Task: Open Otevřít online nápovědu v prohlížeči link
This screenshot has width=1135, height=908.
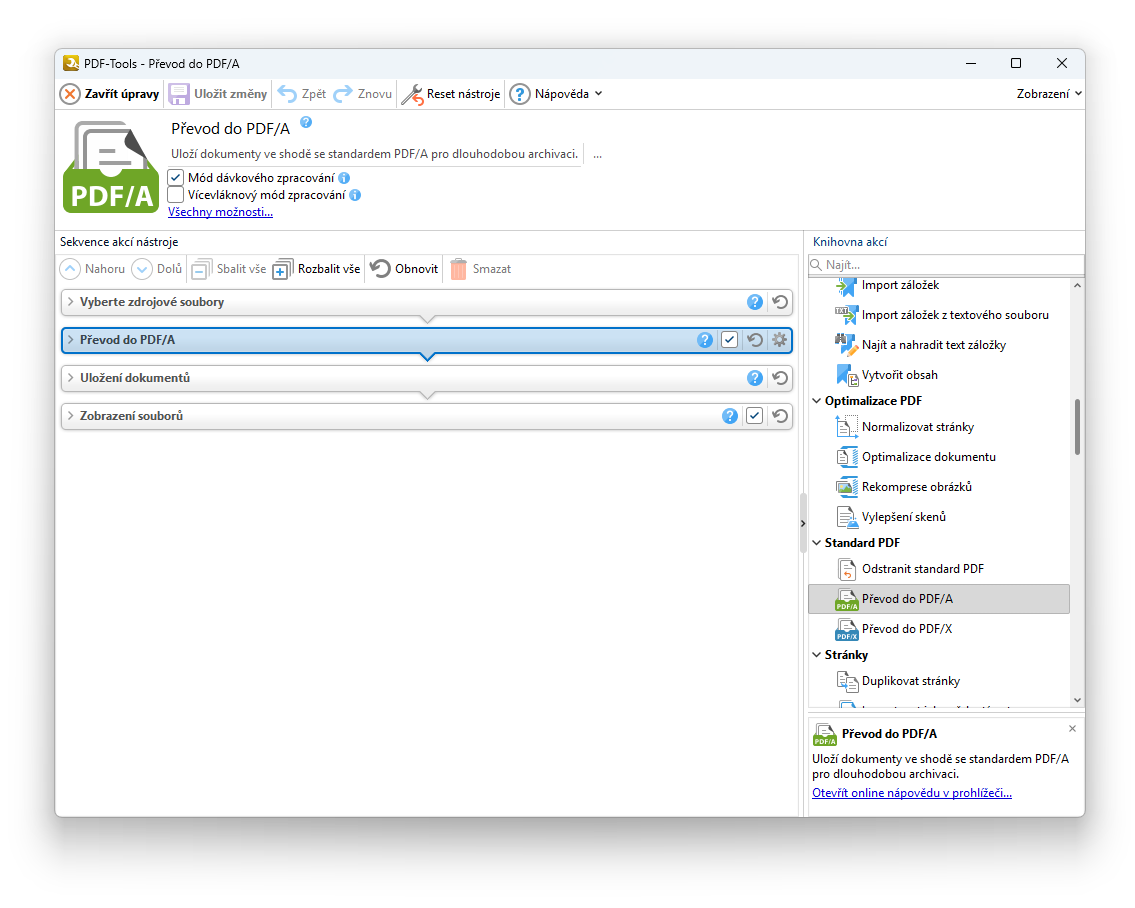Action: [911, 794]
